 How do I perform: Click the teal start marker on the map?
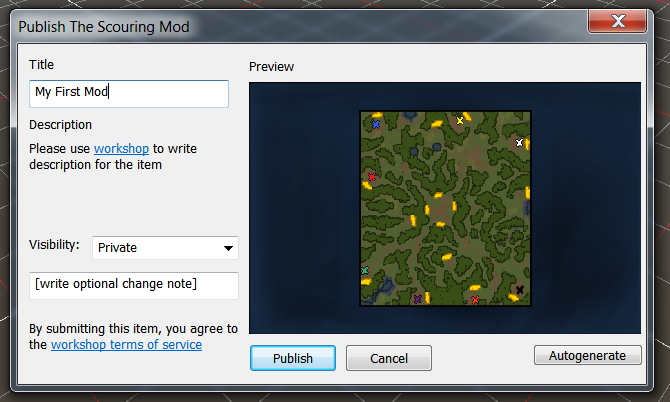[364, 270]
